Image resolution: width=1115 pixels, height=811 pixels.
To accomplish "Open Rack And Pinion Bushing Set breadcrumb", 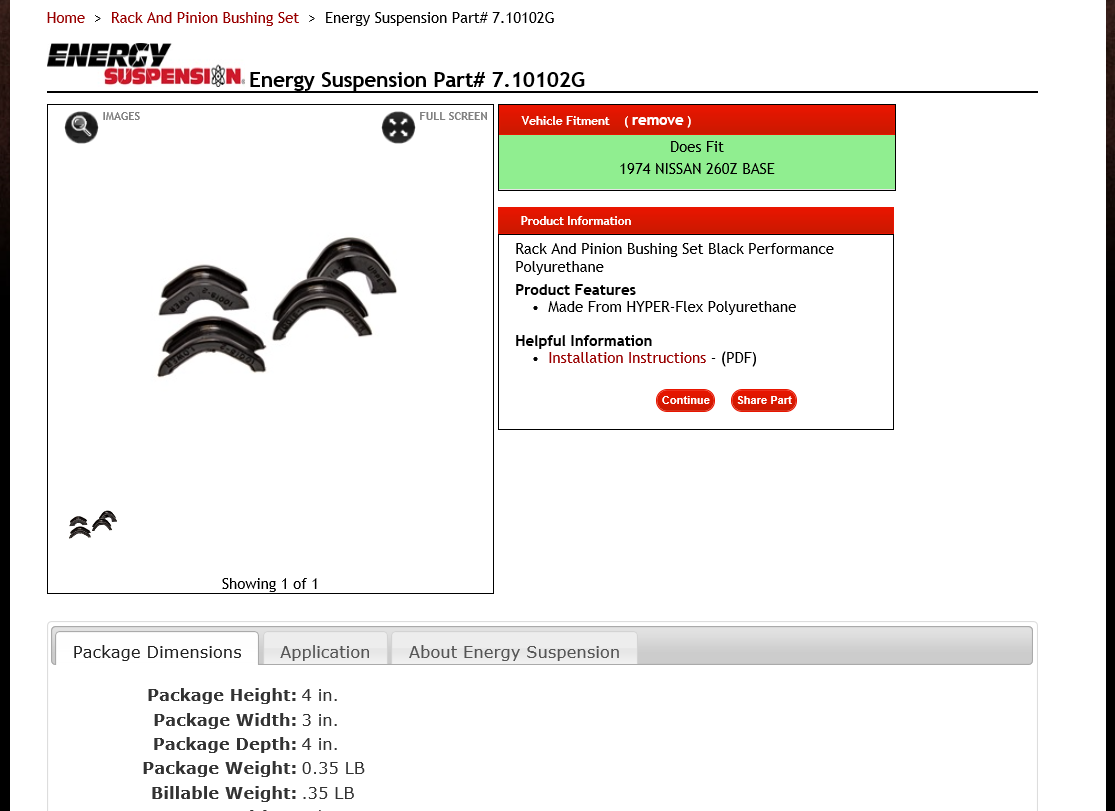I will point(205,18).
